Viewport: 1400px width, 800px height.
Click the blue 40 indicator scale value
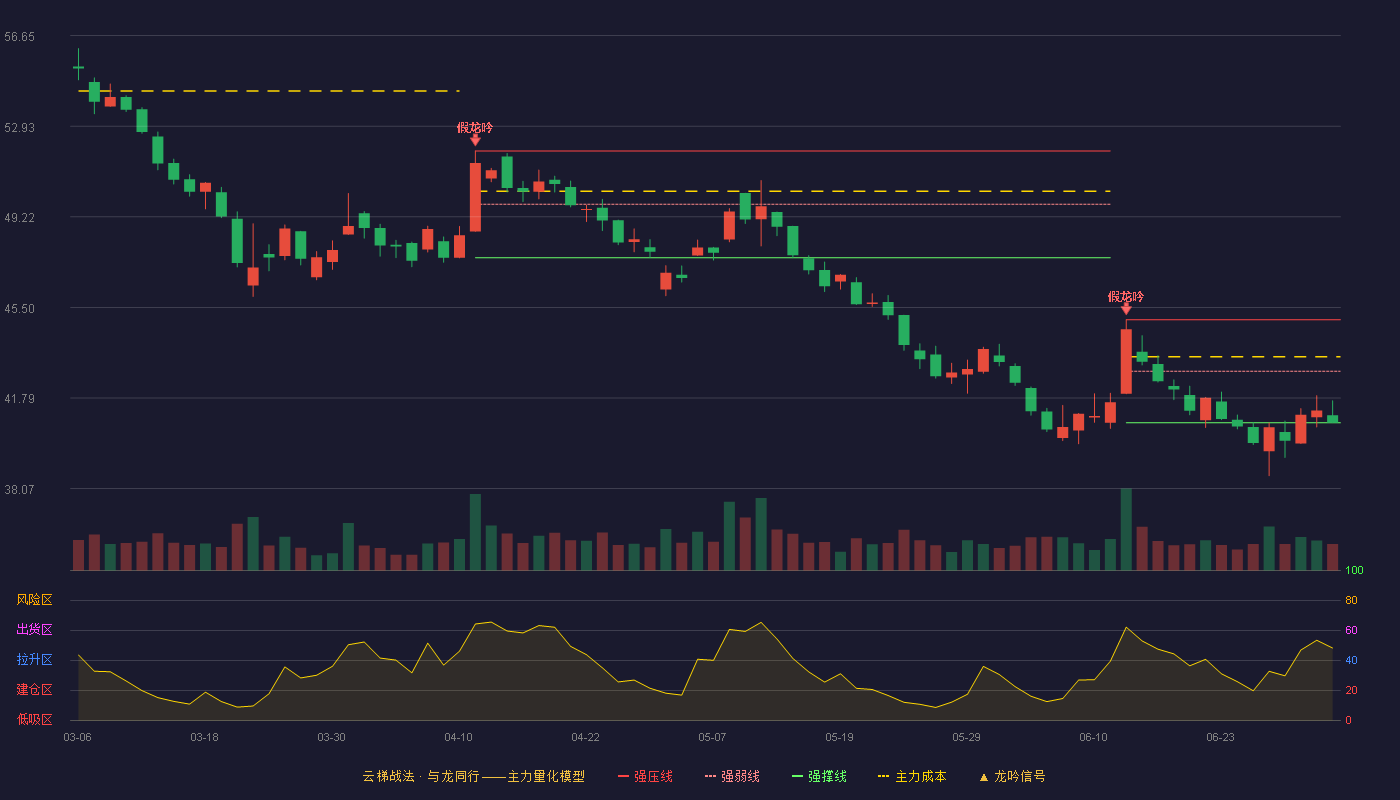click(x=1351, y=660)
